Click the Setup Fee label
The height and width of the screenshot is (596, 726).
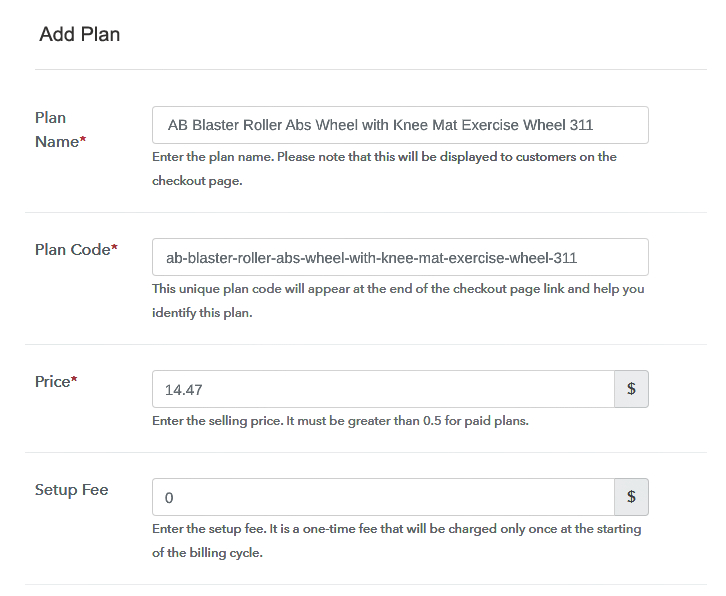point(72,490)
